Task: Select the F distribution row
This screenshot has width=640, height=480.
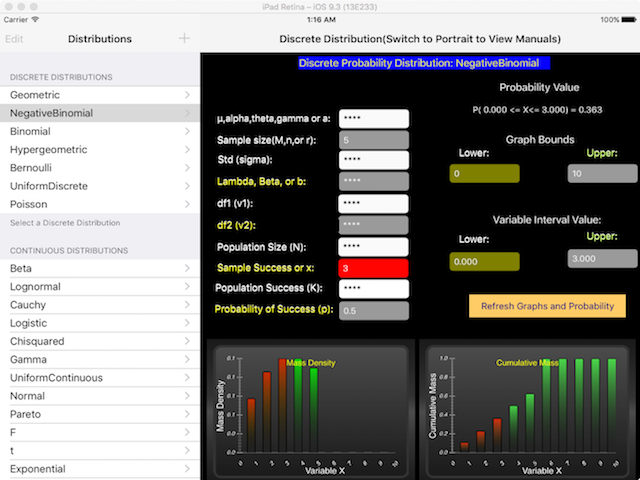Action: point(100,432)
